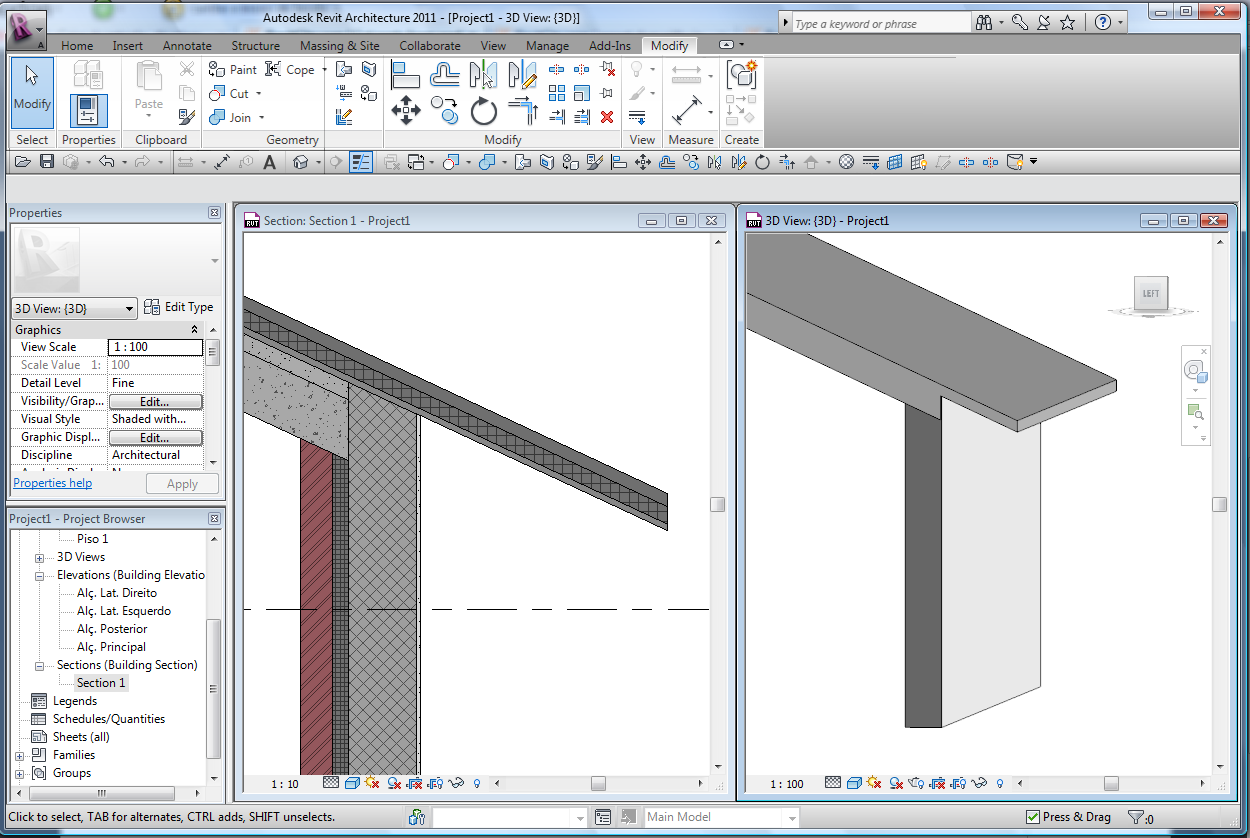Click the Paint tool in Geometry panel
Viewport: 1250px width, 838px height.
tap(233, 70)
